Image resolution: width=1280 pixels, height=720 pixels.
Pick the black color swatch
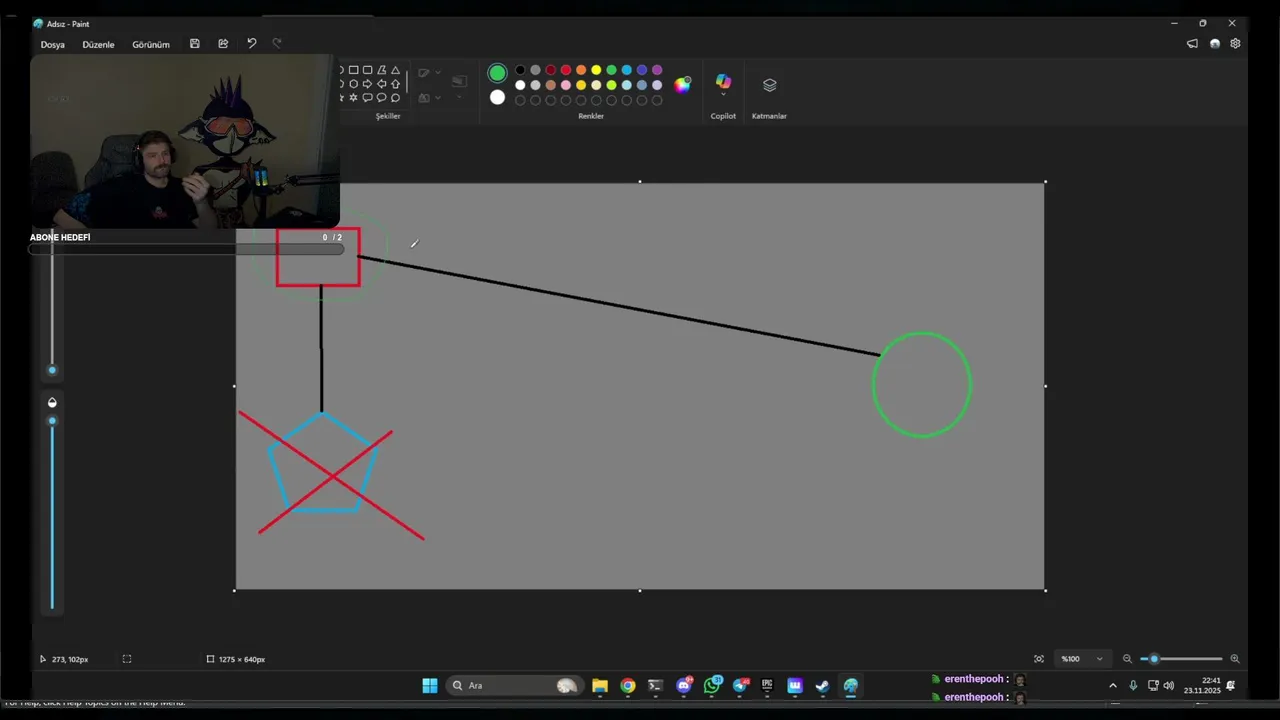520,70
